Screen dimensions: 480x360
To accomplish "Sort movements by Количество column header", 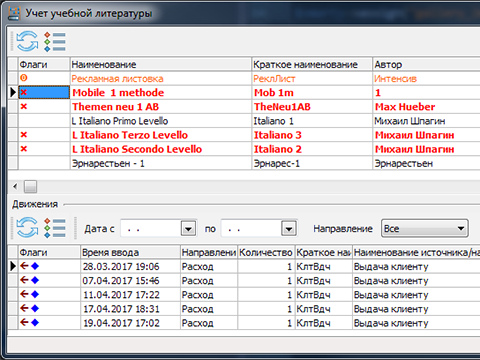I will pos(266,252).
